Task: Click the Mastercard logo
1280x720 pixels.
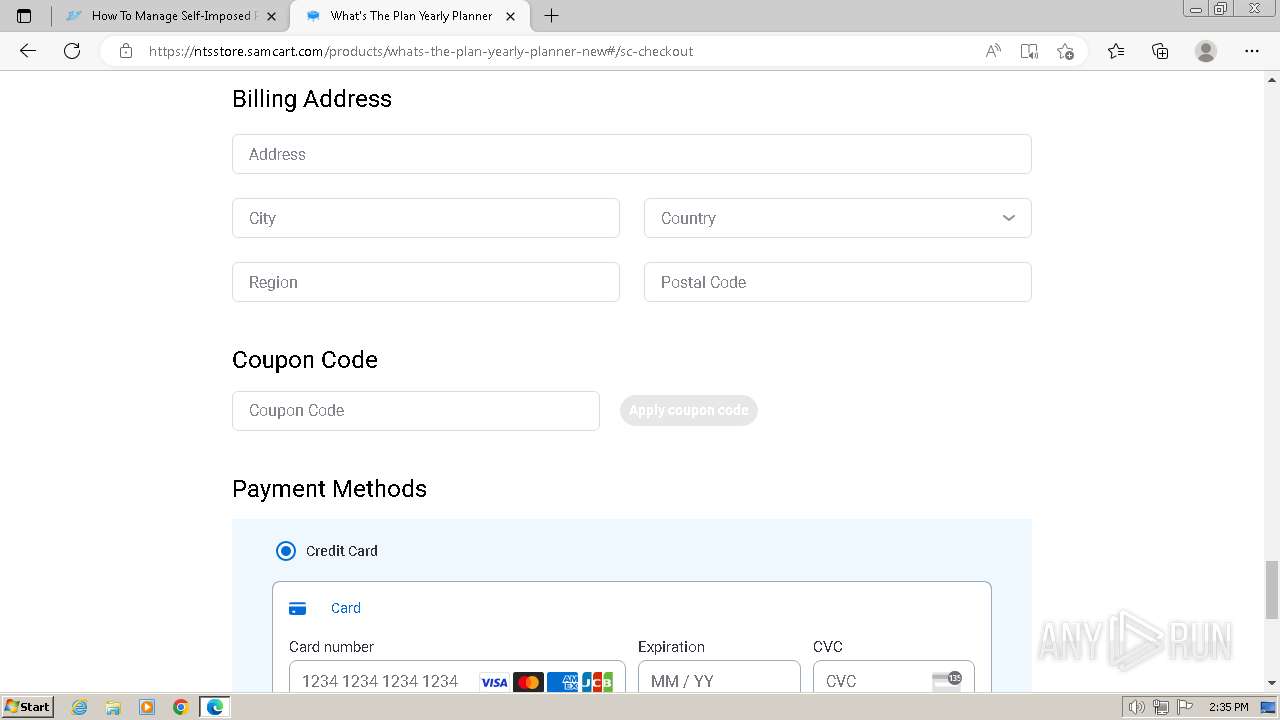Action: click(528, 682)
